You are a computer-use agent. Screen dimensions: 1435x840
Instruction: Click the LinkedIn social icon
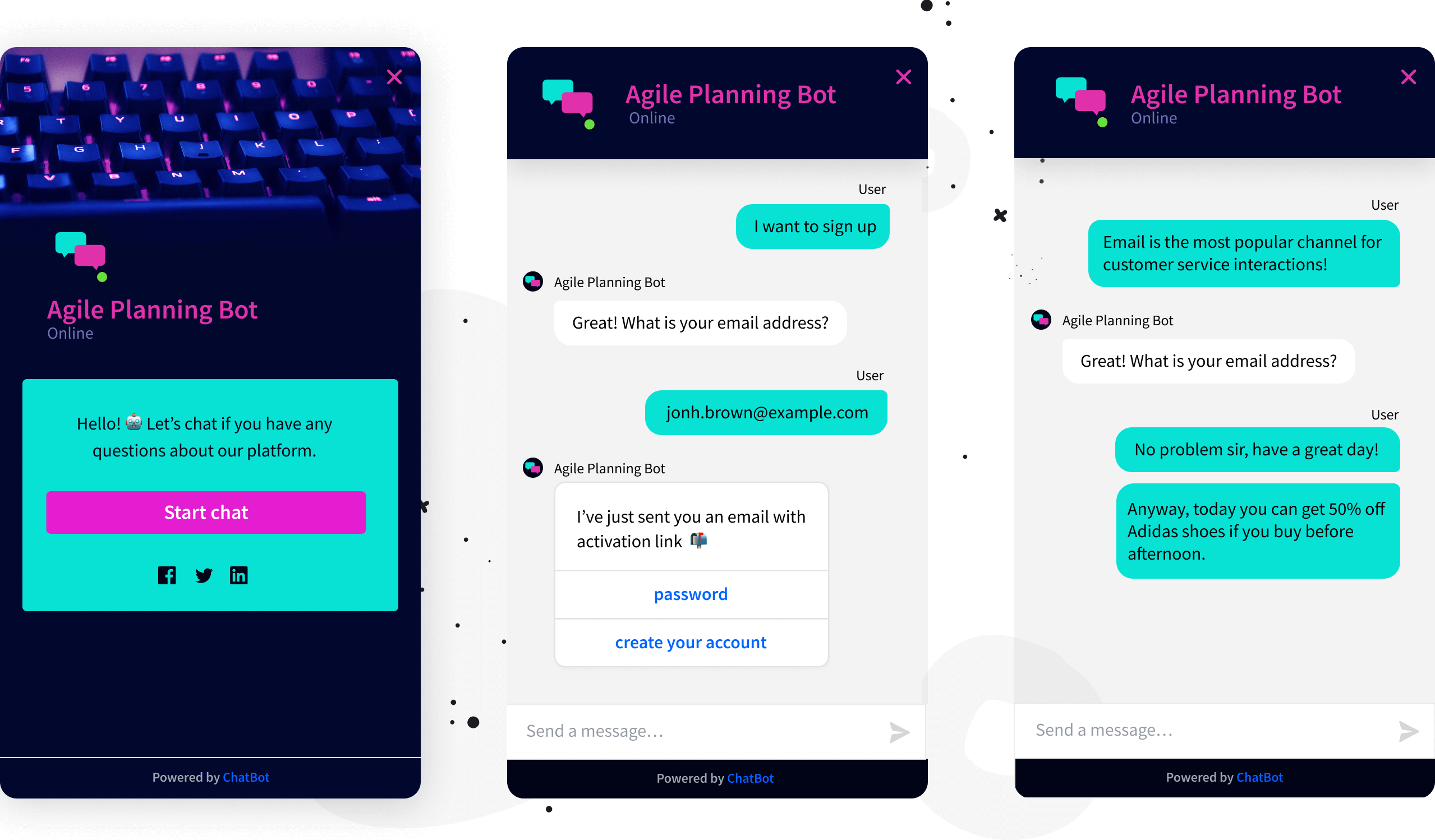tap(240, 576)
